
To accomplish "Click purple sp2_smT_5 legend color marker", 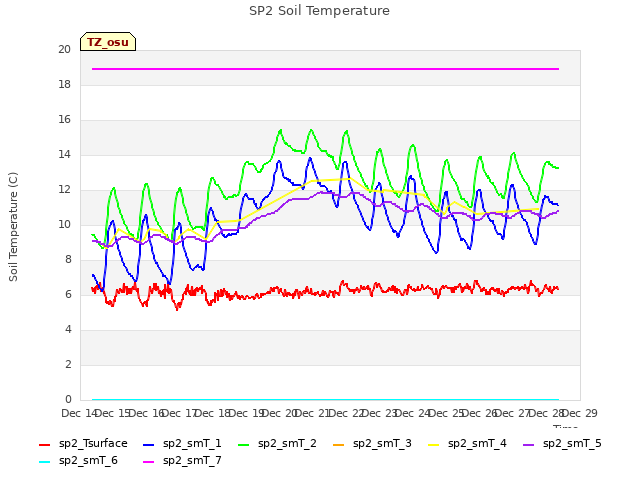I will point(529,444).
